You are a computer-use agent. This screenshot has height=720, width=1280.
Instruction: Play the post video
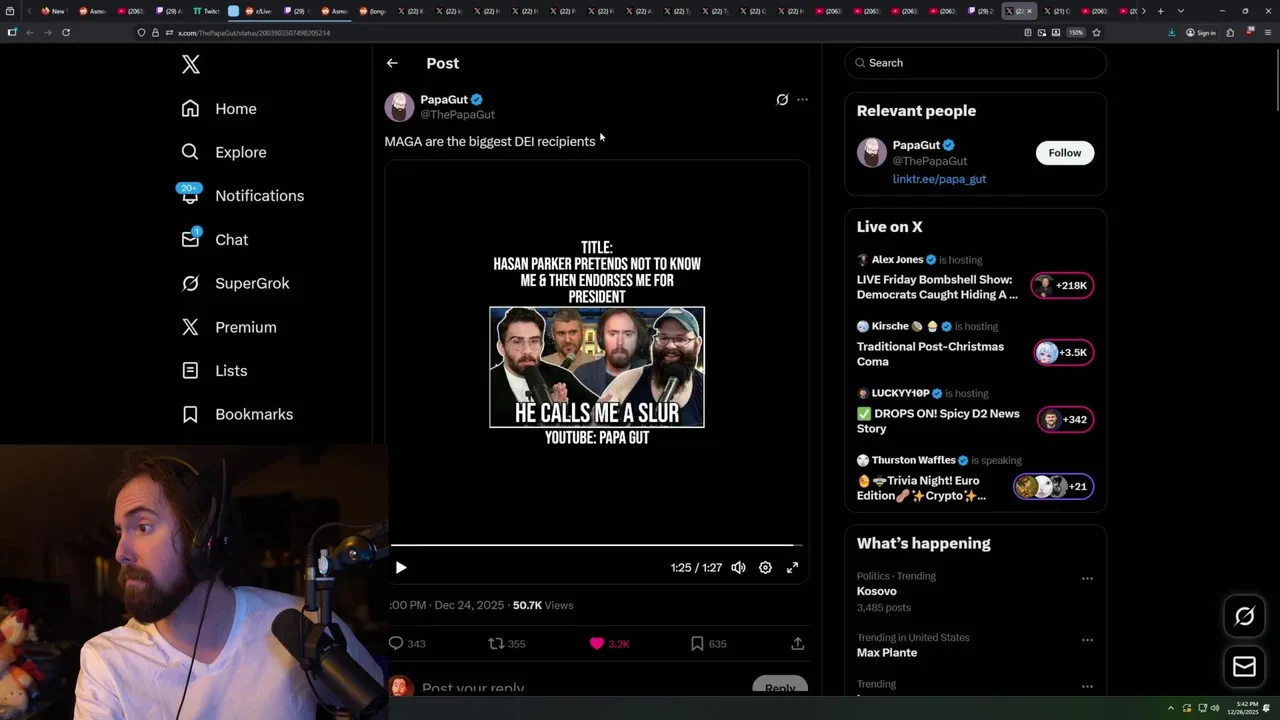pyautogui.click(x=401, y=568)
